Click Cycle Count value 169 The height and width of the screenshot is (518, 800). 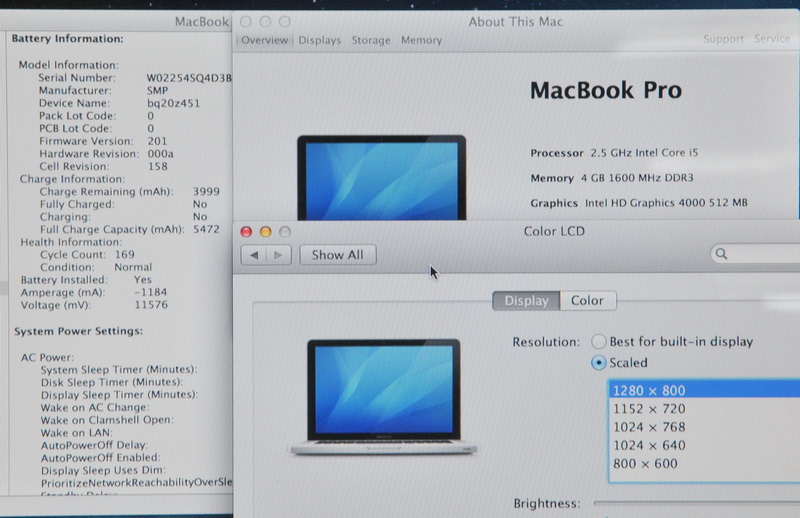click(124, 254)
